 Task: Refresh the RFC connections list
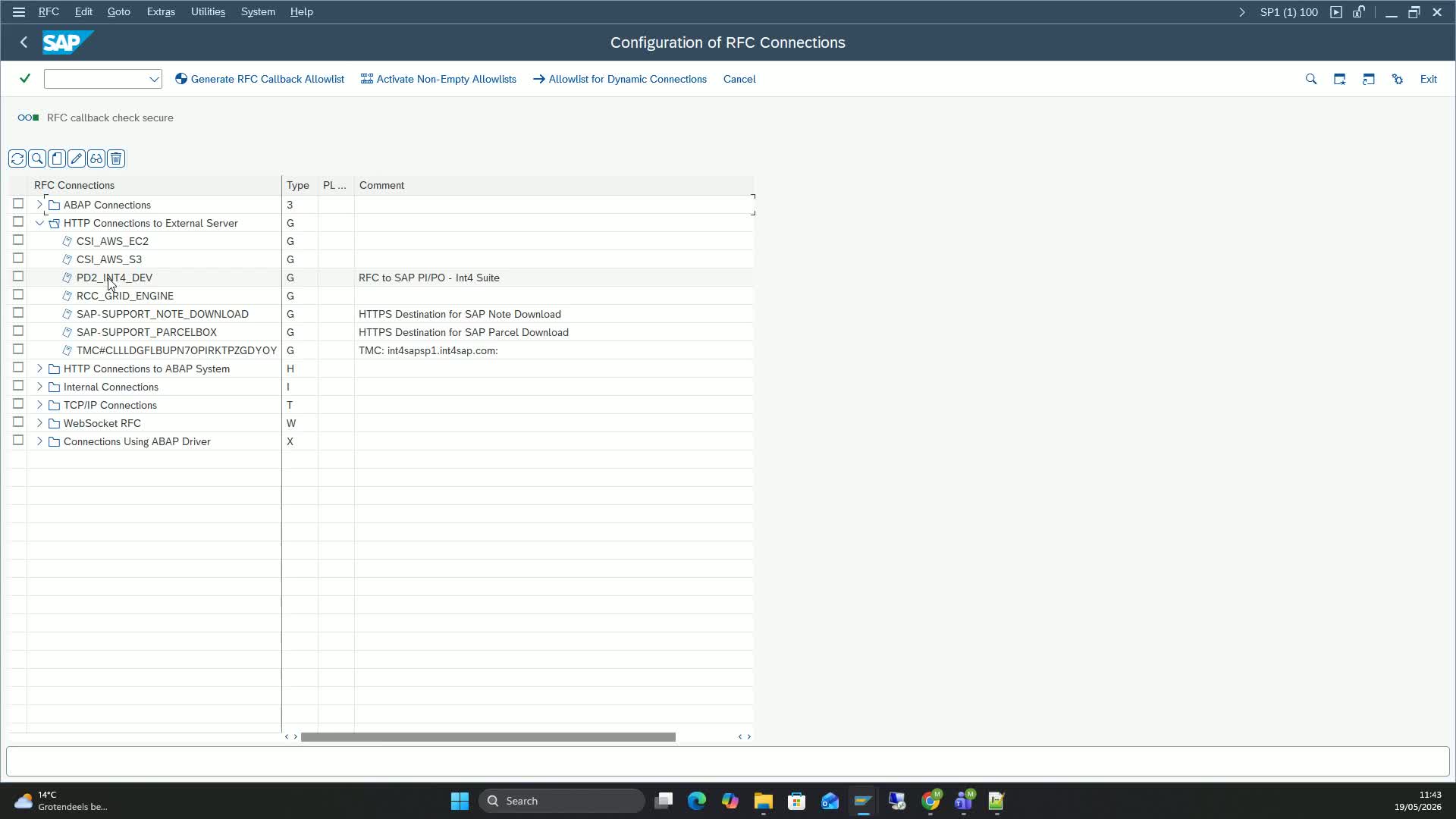tap(17, 158)
